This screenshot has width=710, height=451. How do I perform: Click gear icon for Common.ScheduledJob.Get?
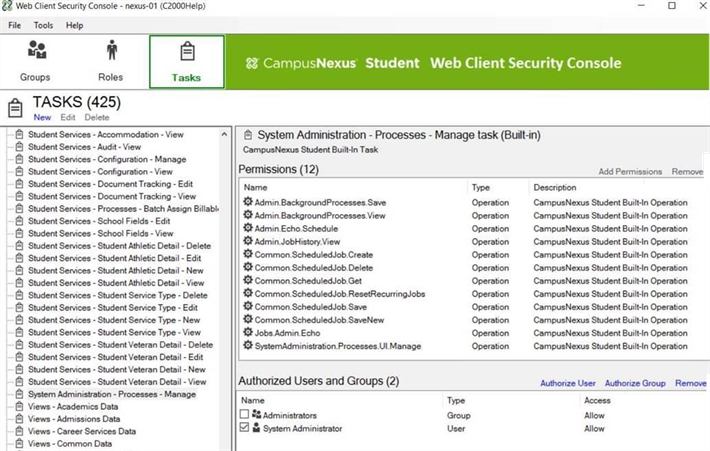248,280
